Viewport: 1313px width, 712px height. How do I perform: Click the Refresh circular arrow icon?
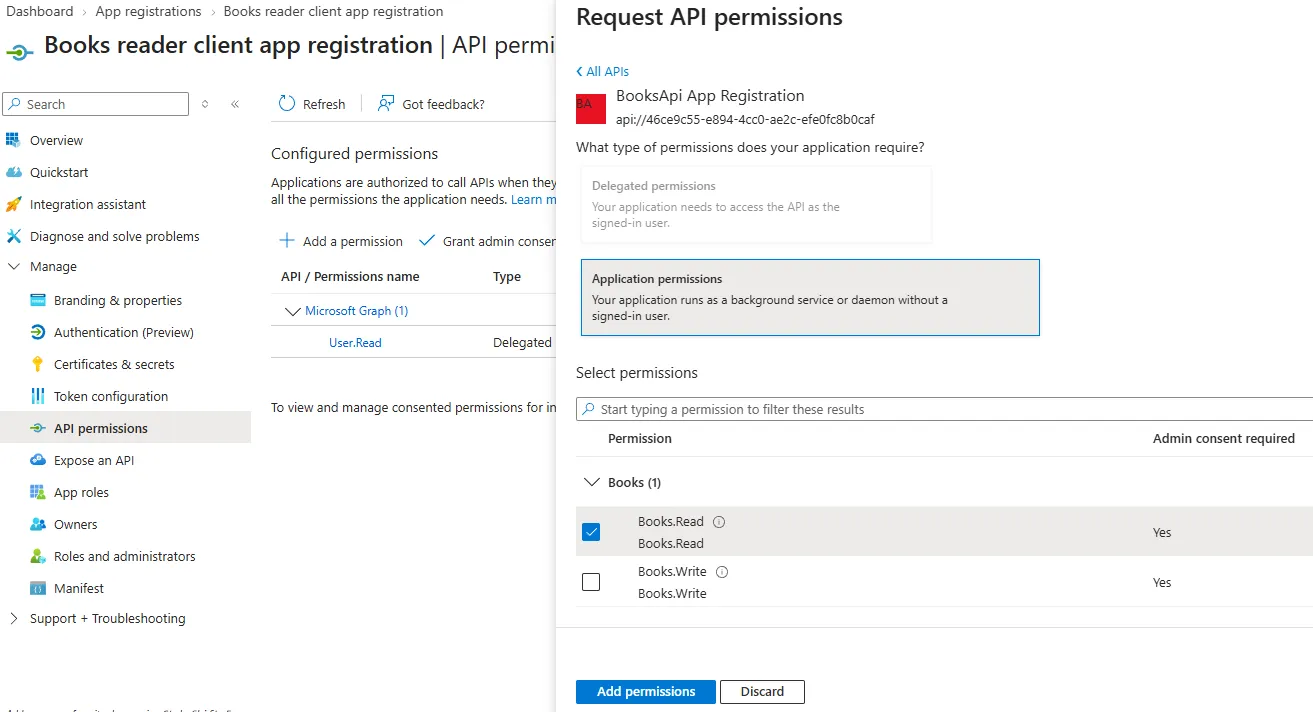pyautogui.click(x=287, y=103)
